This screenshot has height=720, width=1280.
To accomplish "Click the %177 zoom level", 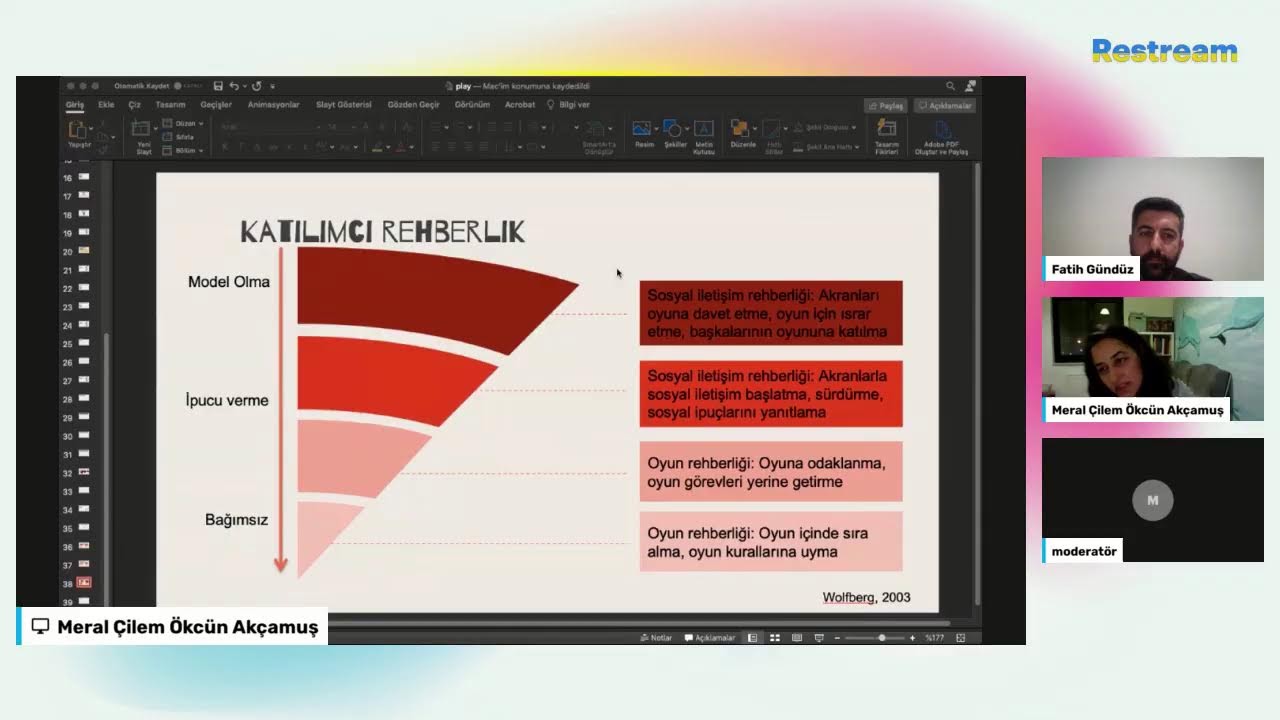I will pos(935,638).
